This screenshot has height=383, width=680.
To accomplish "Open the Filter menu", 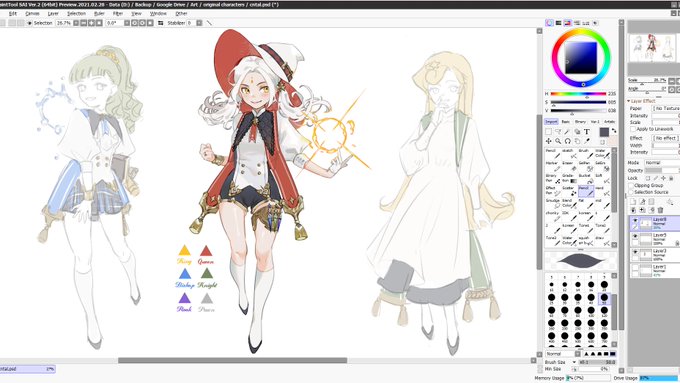I will (118, 14).
